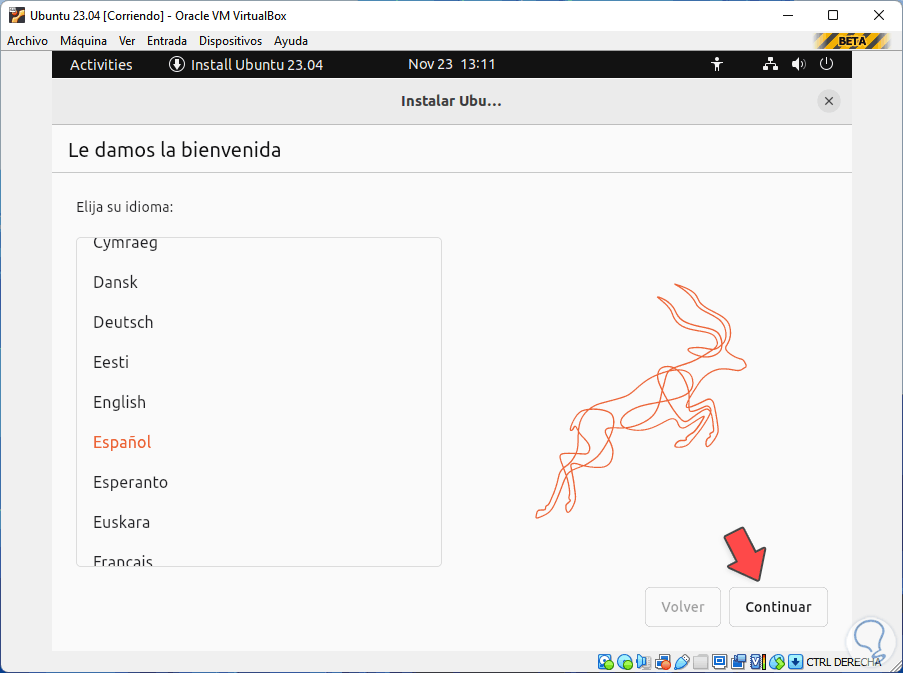Screen dimensions: 903x673
Task: Open Activities overview
Action: [x=101, y=64]
